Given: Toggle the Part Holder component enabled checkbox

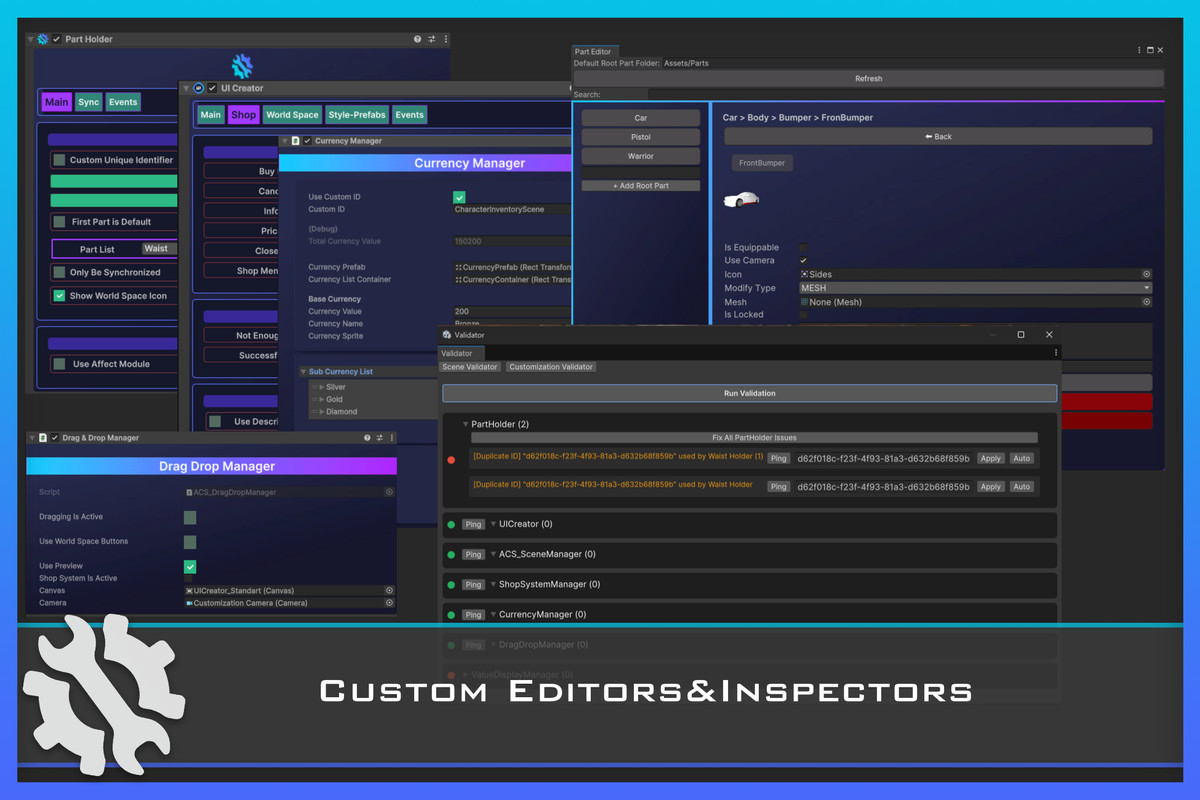Looking at the screenshot, I should click(56, 39).
